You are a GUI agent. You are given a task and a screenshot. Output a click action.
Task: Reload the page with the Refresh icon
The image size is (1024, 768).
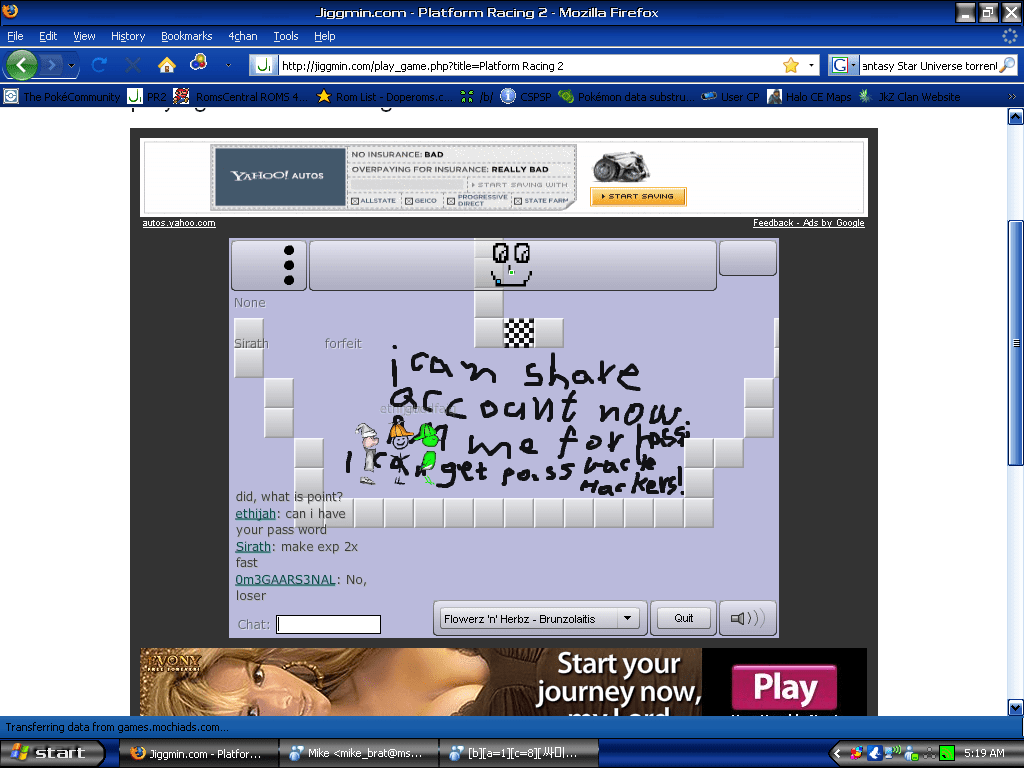click(99, 65)
